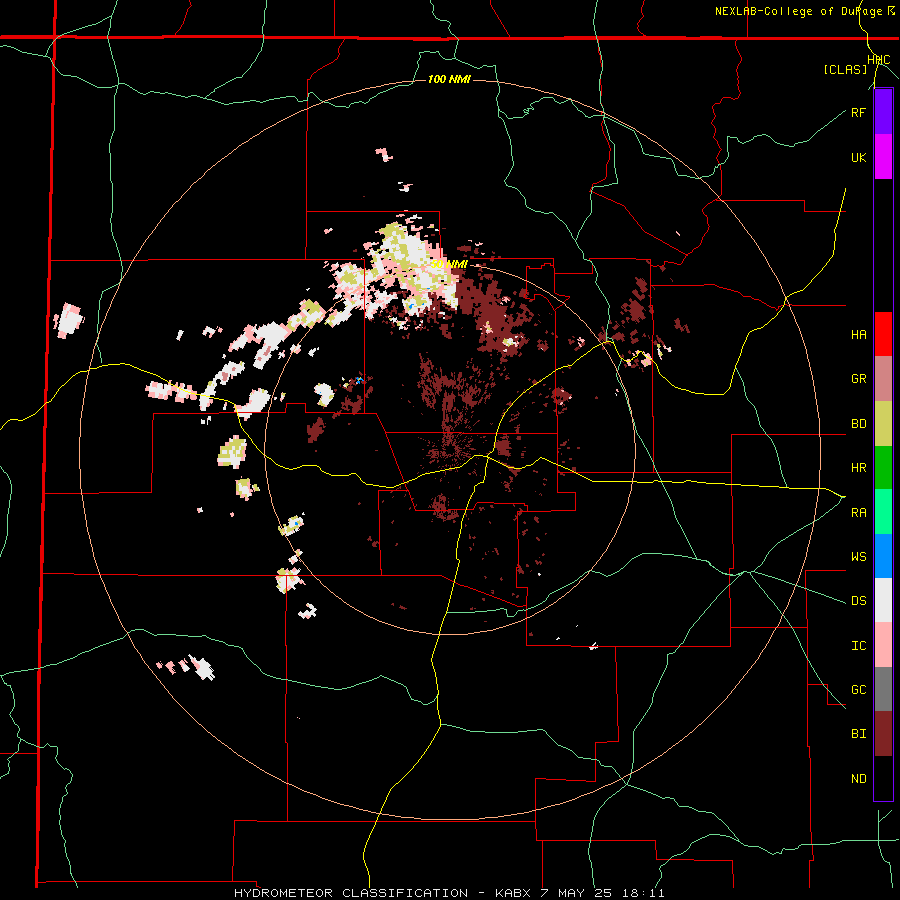Click the GC legend label
The image size is (900, 900).
tap(858, 690)
